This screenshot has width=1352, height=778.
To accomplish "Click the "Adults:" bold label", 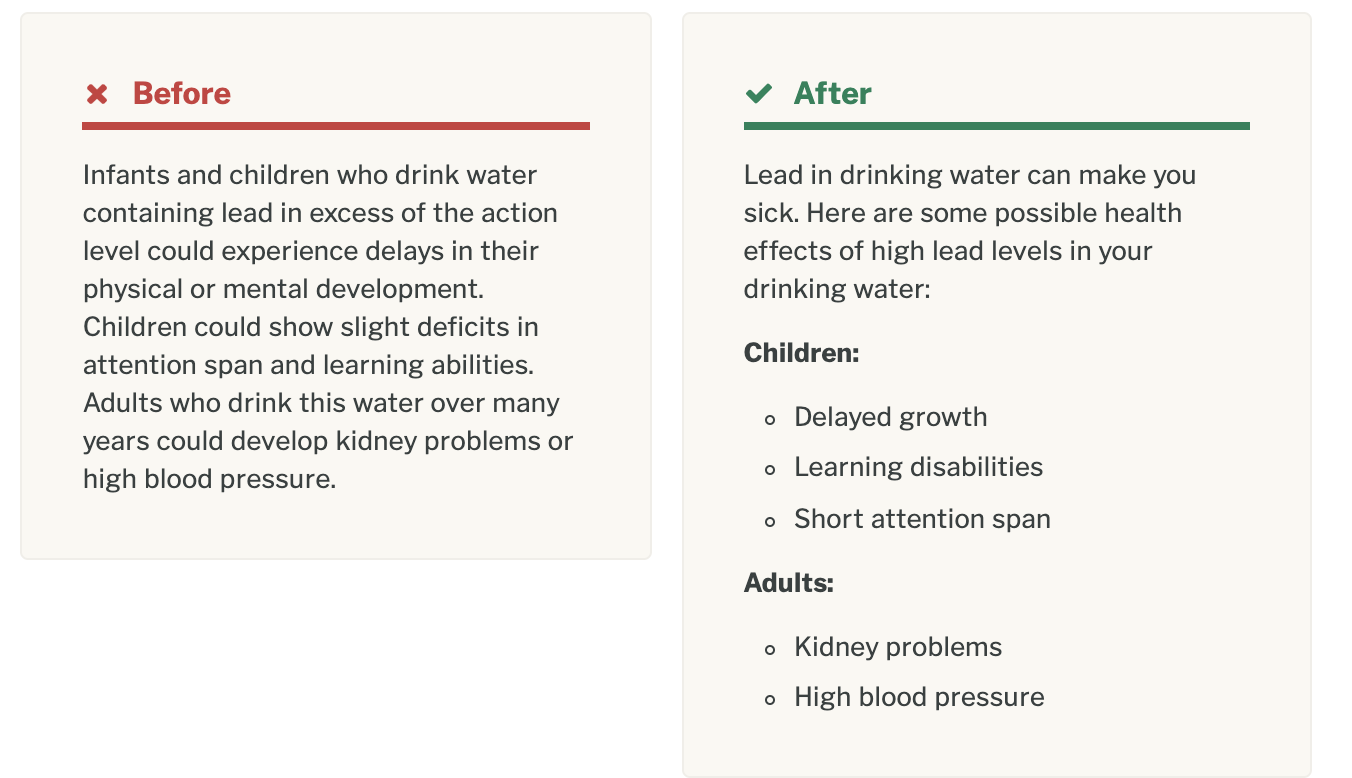I will point(788,583).
